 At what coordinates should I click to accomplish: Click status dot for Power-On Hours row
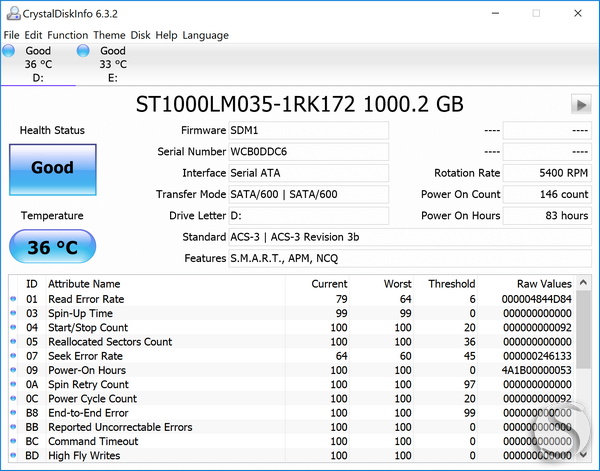[13, 370]
